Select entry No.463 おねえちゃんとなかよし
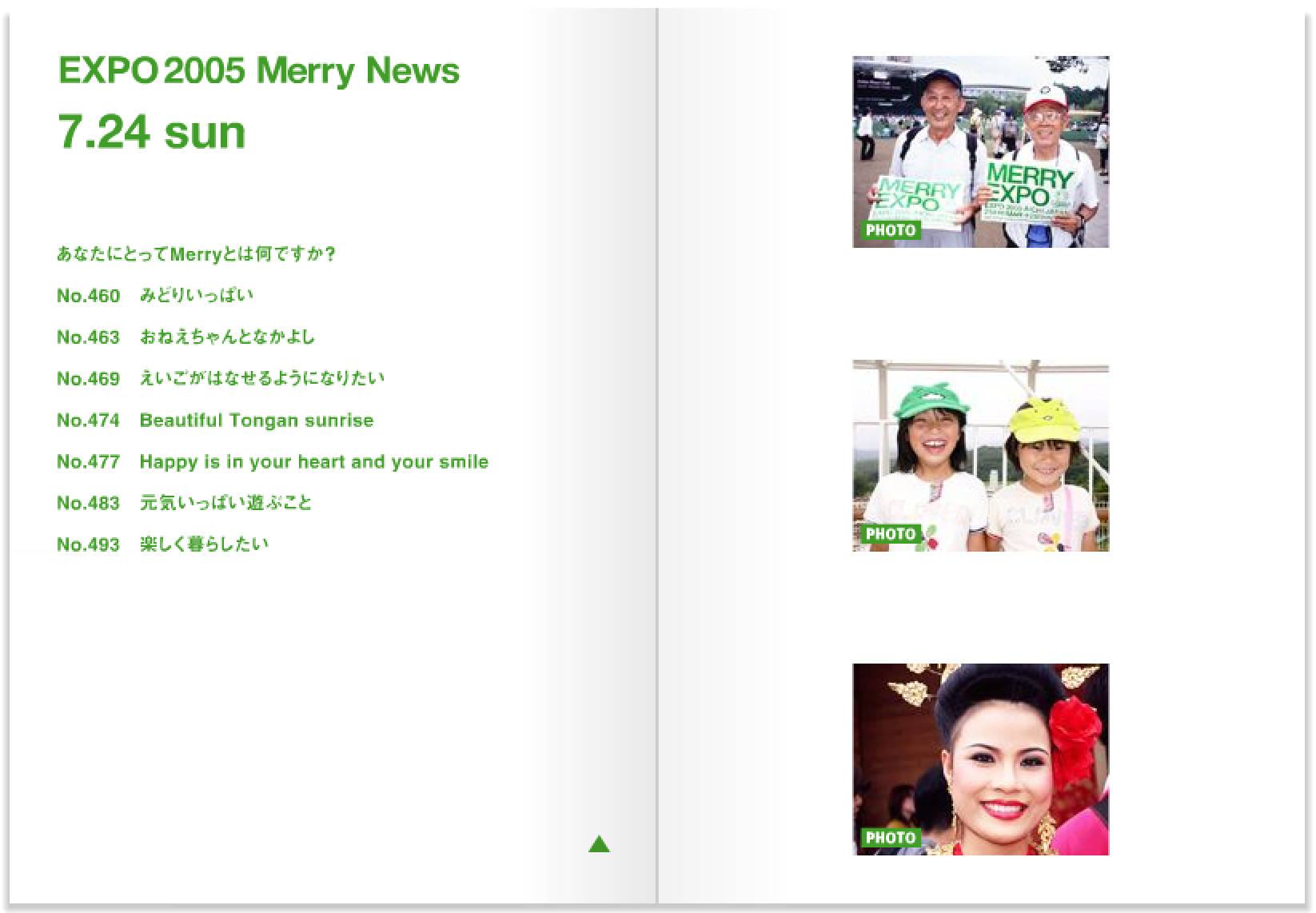The image size is (1316, 913). click(x=185, y=337)
